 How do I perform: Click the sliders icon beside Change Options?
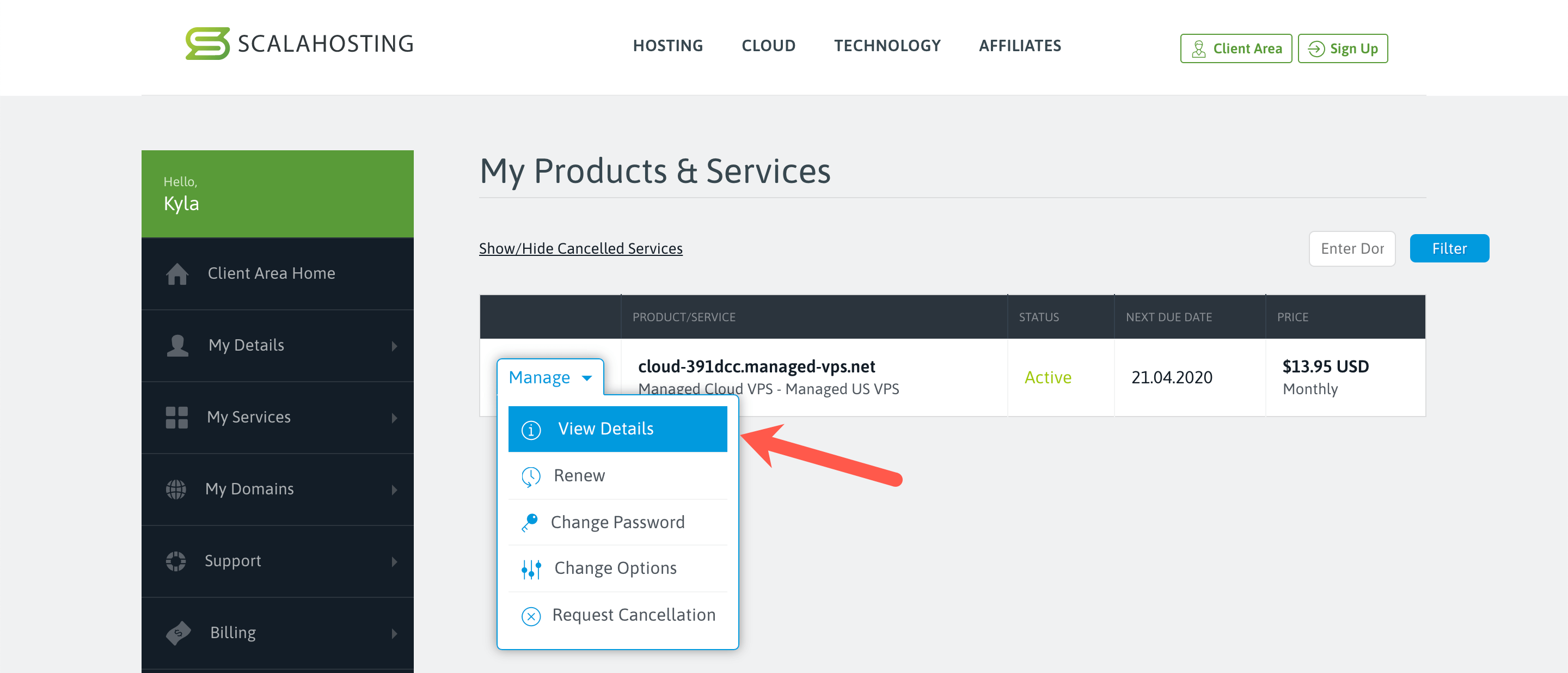531,569
